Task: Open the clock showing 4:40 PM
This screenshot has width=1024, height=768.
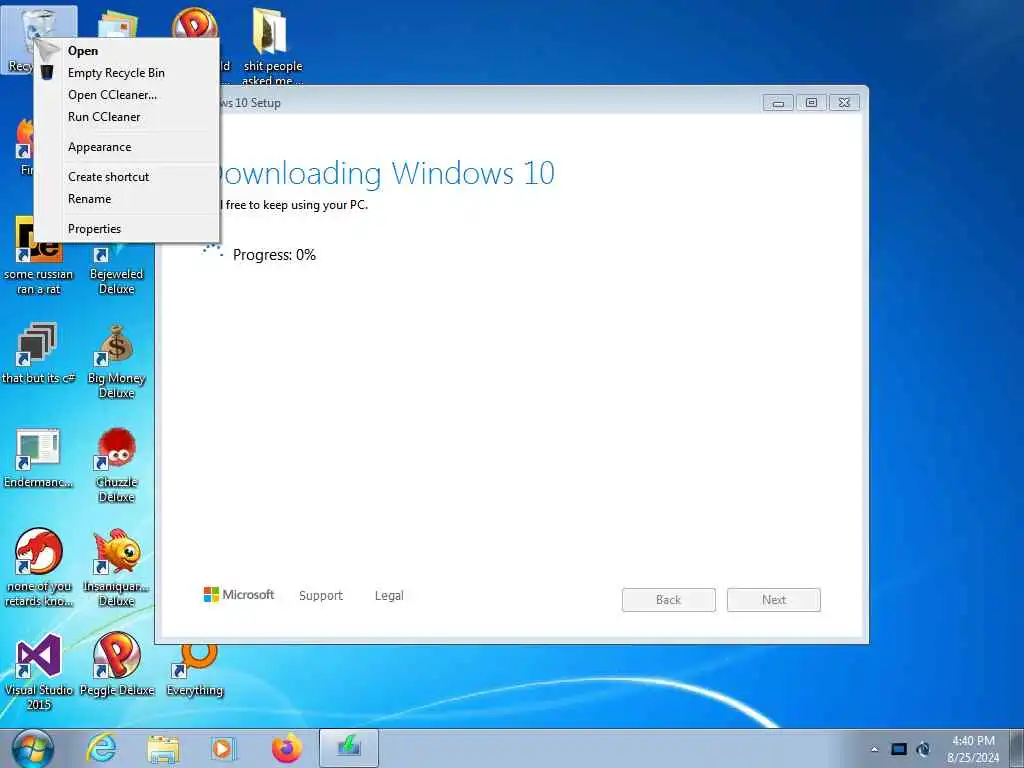Action: click(973, 749)
